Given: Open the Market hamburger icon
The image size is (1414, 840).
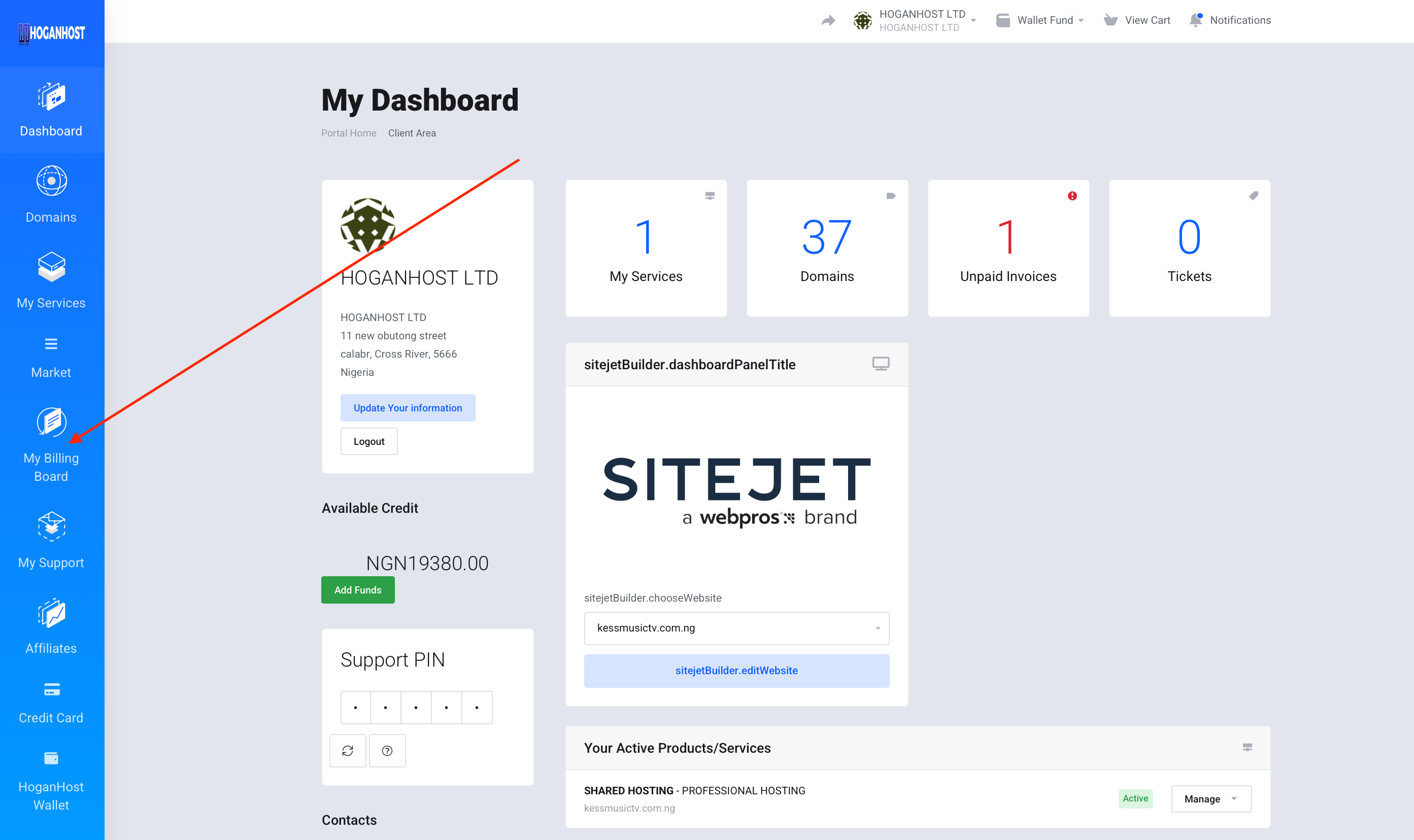Looking at the screenshot, I should (x=52, y=344).
